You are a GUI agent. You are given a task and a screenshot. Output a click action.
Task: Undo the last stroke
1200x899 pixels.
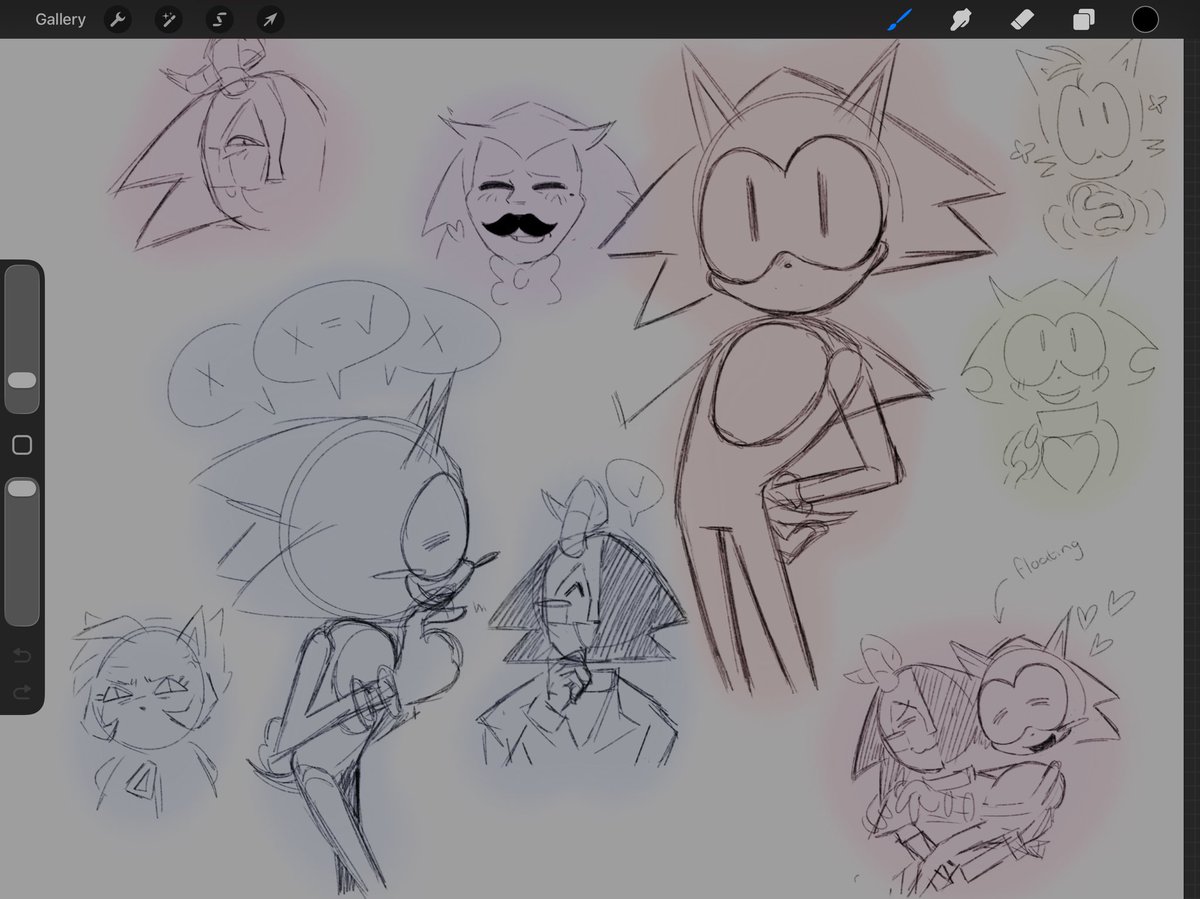click(x=22, y=655)
